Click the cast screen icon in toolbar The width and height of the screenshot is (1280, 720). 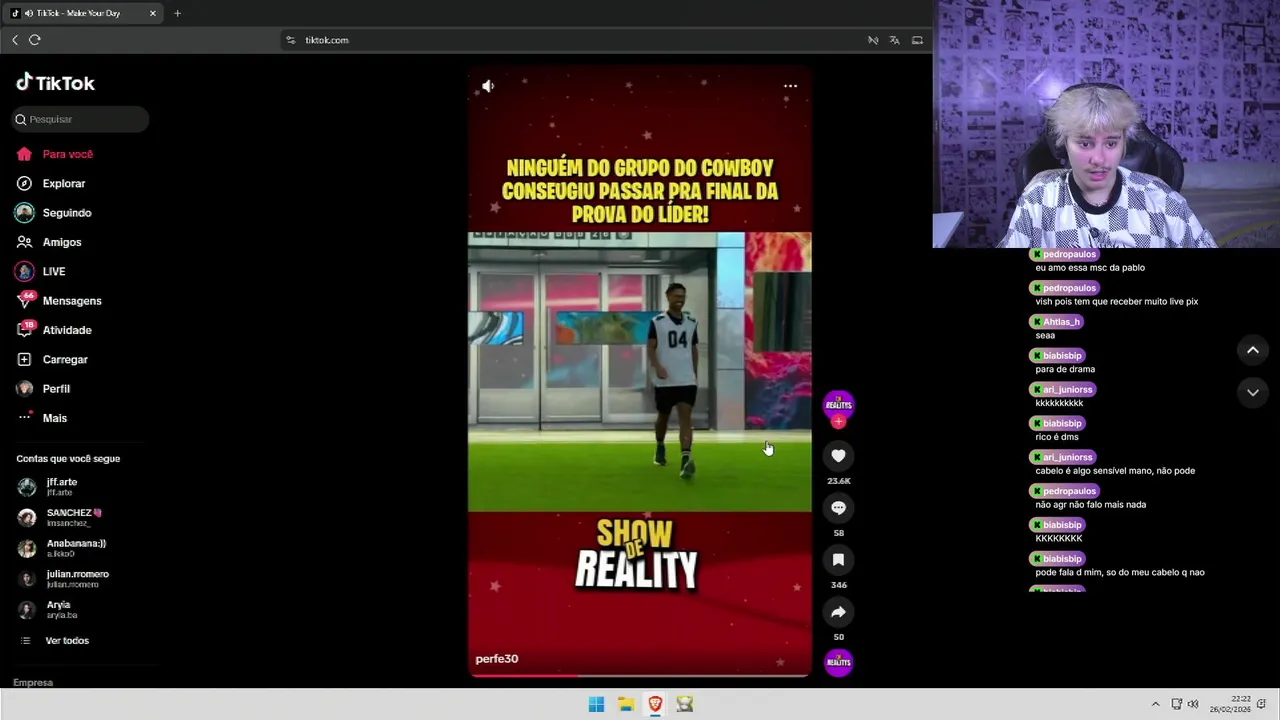pyautogui.click(x=917, y=40)
